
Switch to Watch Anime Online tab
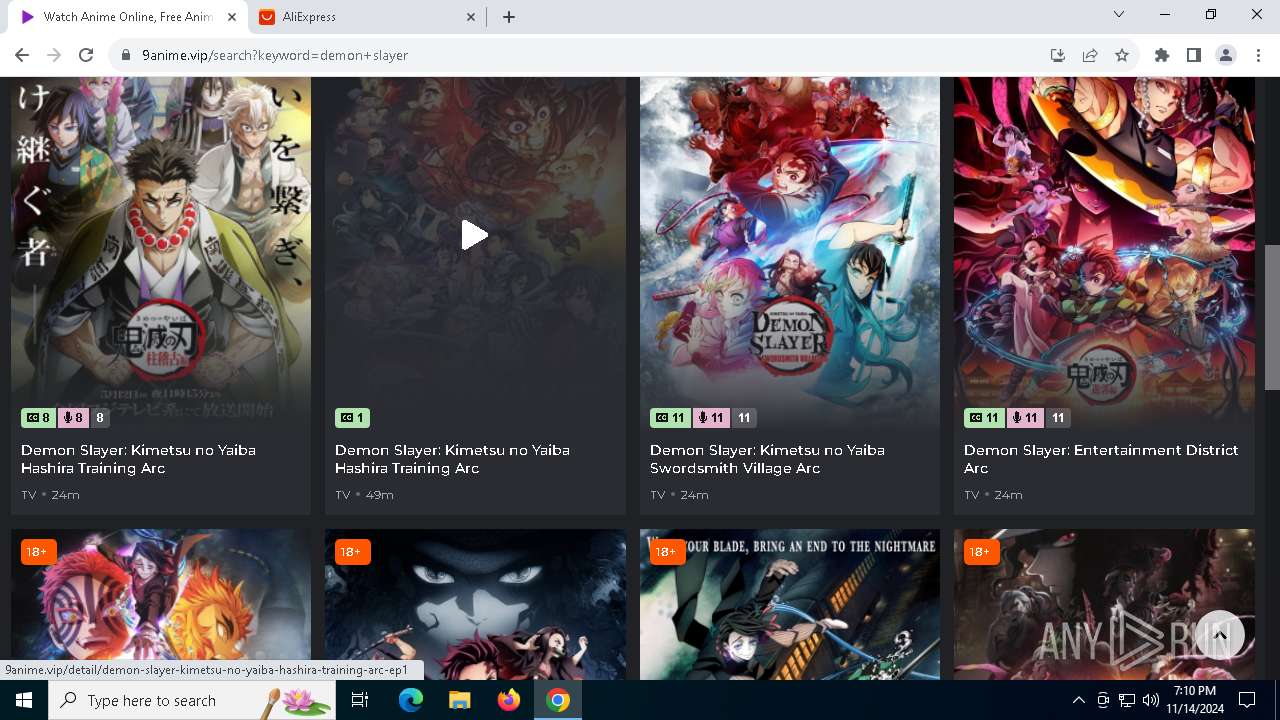tap(128, 17)
